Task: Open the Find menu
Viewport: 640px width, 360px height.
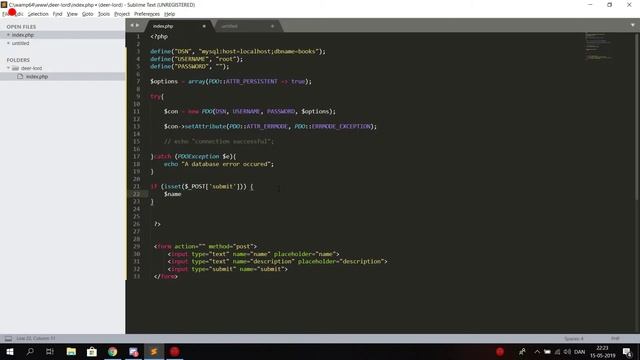Action: [x=57, y=14]
